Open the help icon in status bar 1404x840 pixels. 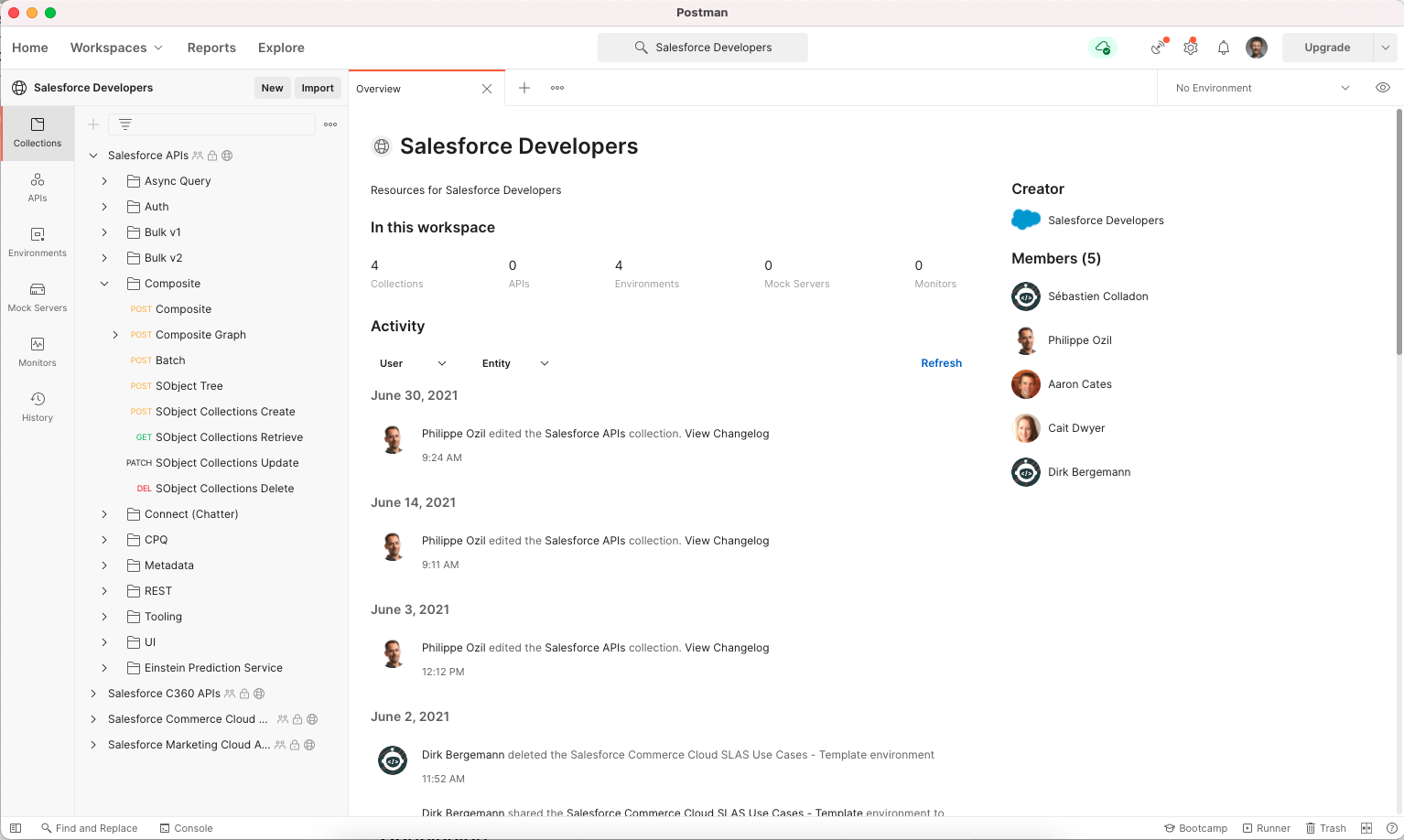coord(1391,828)
